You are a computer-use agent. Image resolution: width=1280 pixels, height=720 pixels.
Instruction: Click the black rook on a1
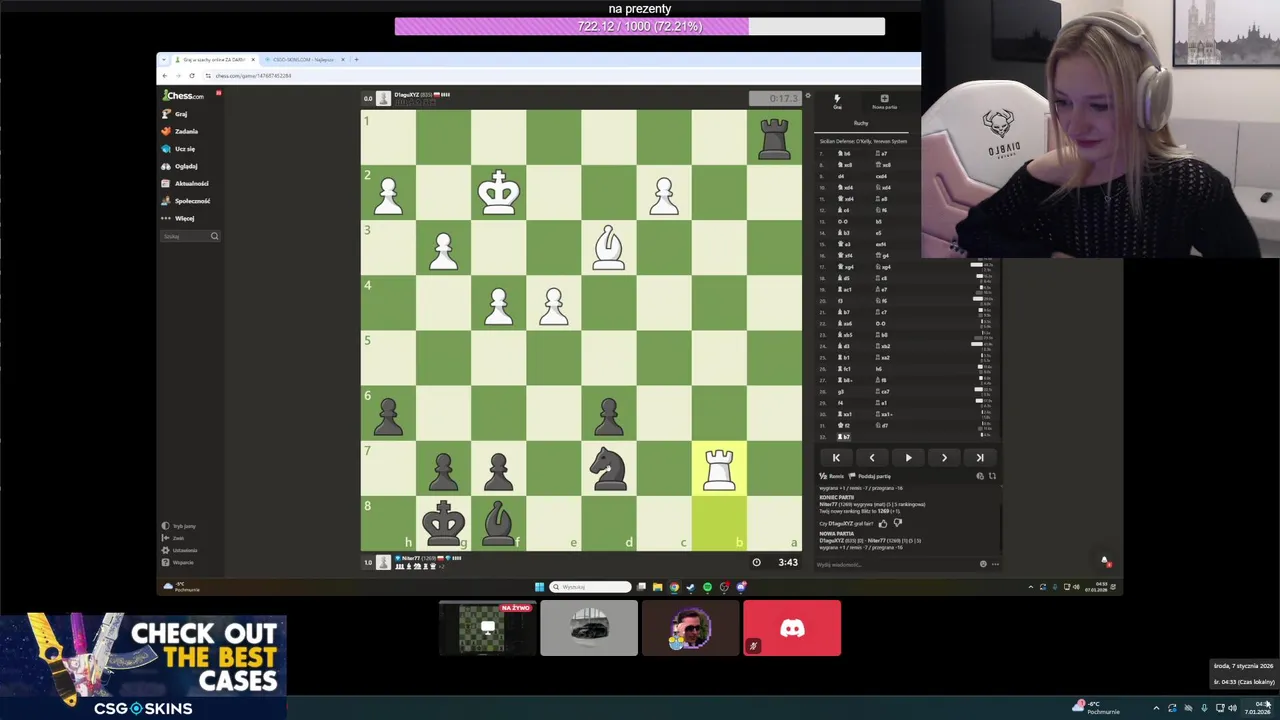(774, 137)
